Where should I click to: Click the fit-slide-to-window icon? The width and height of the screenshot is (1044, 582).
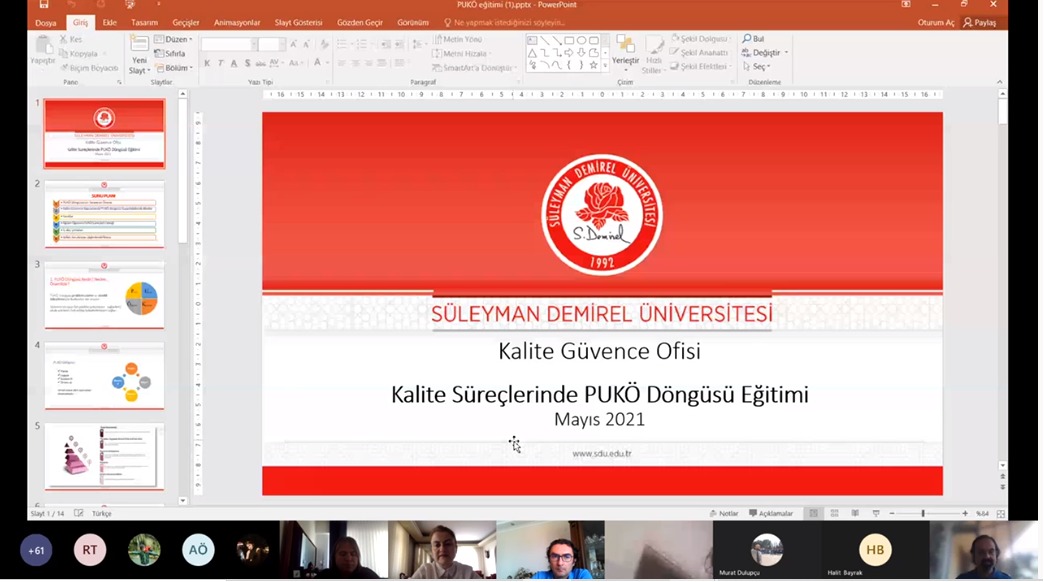[x=1000, y=514]
